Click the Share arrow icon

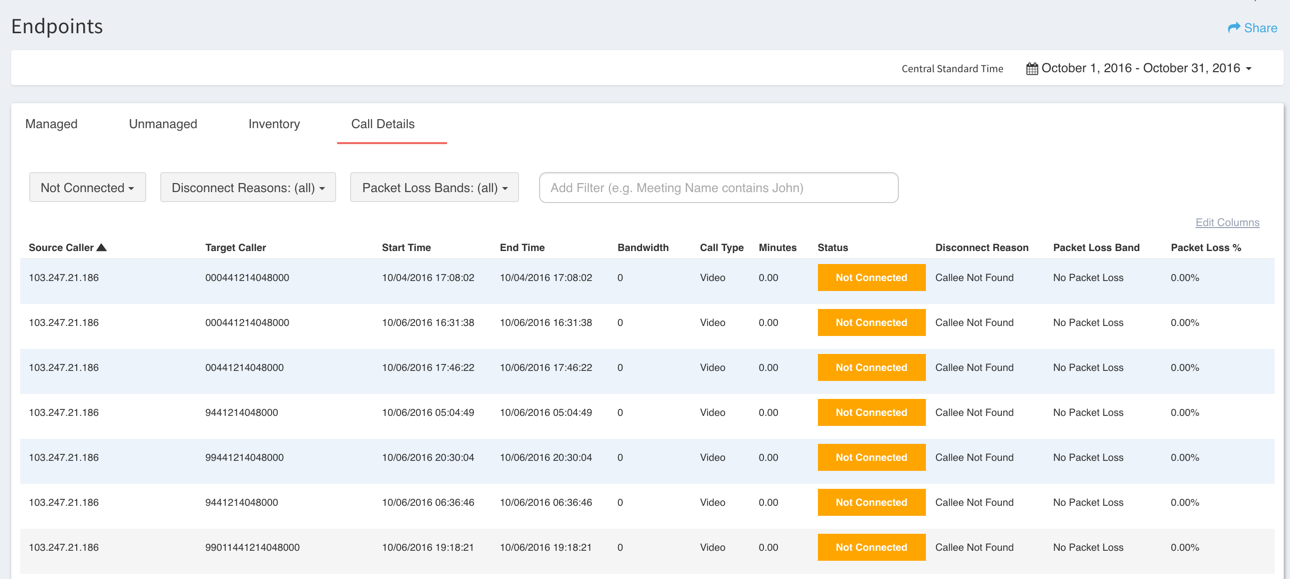coord(1234,28)
